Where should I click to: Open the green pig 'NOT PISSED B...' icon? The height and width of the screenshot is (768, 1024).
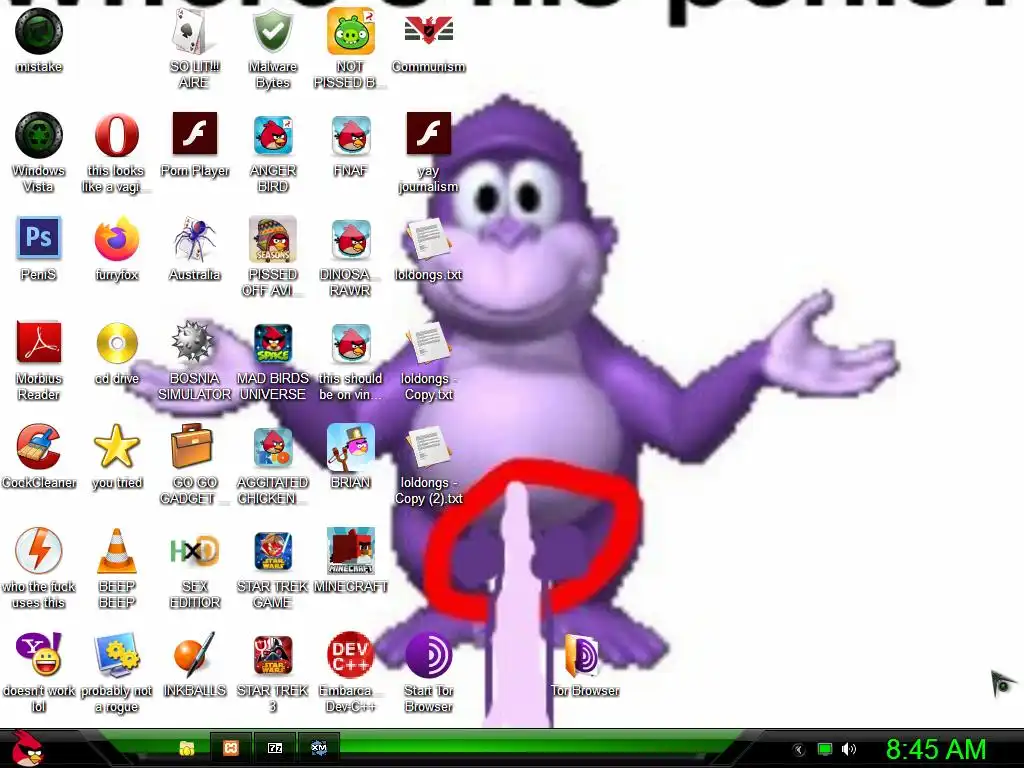pyautogui.click(x=351, y=31)
